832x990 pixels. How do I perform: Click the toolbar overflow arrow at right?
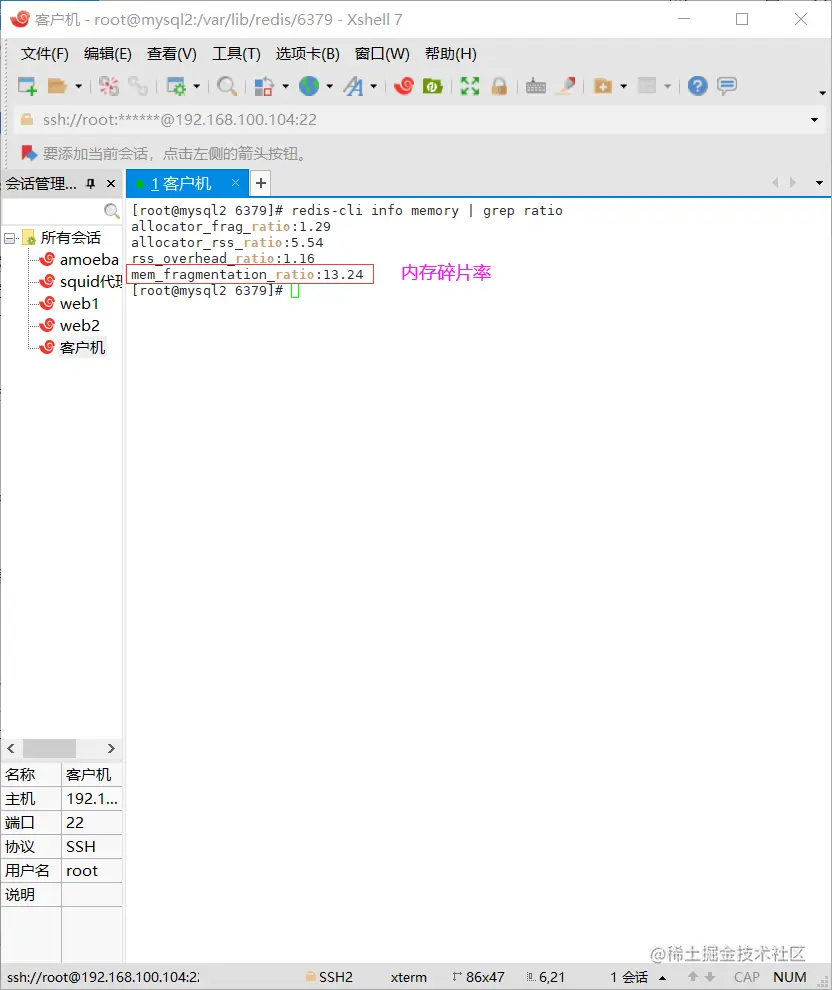(x=822, y=93)
